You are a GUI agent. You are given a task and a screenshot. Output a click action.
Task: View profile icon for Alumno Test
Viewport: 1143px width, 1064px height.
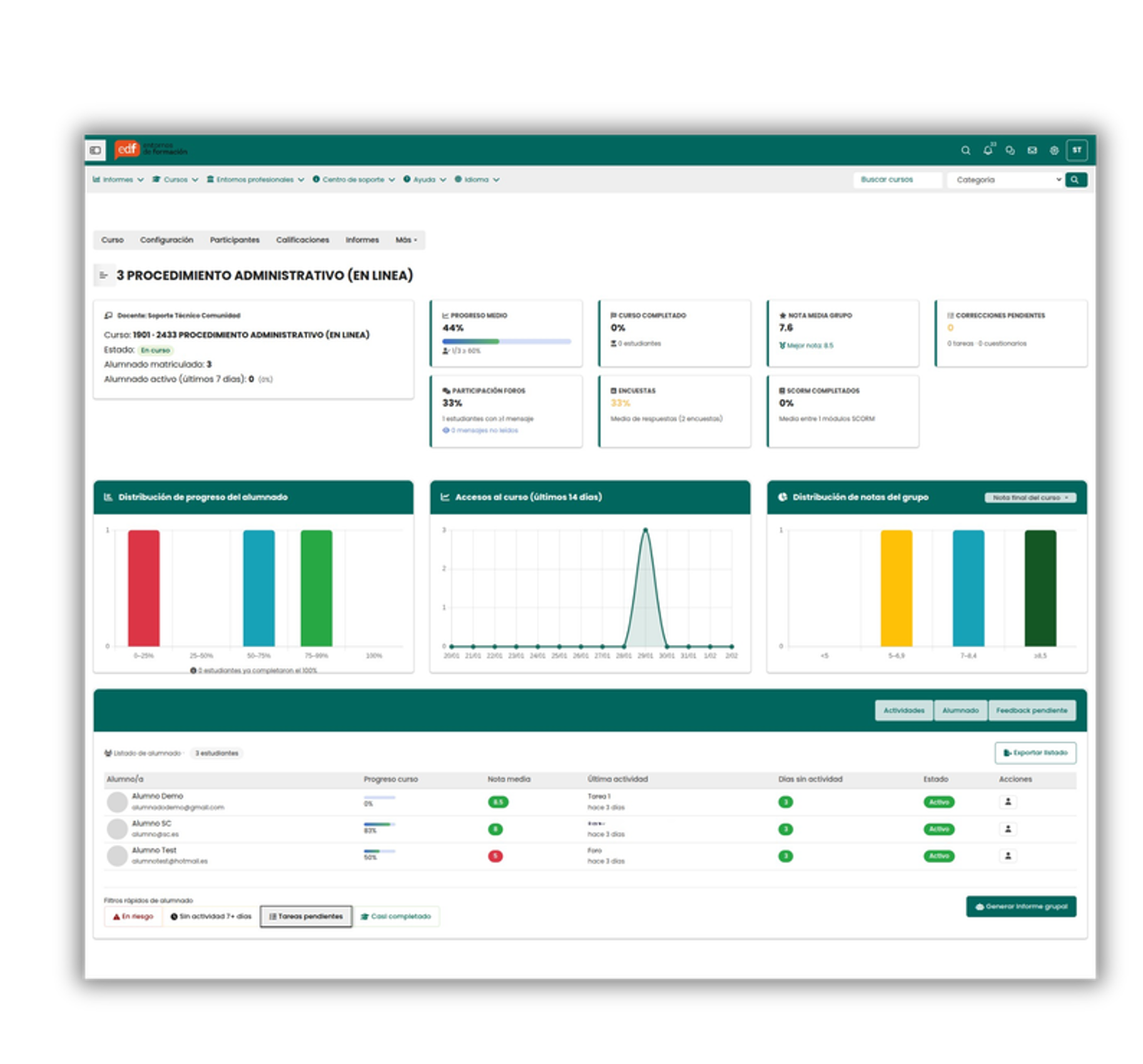point(1007,856)
